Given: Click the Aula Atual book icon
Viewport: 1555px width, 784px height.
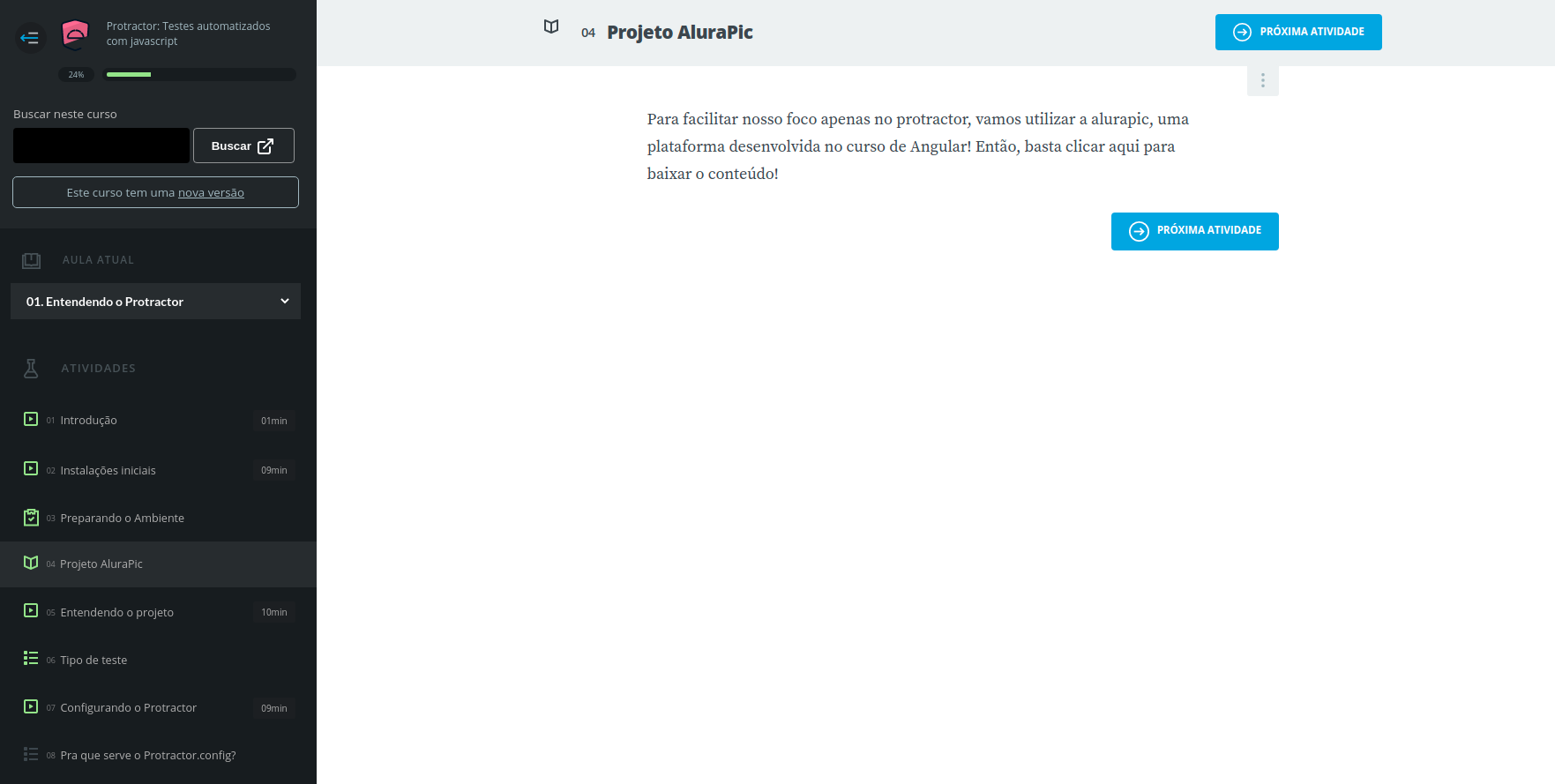Looking at the screenshot, I should 31,260.
